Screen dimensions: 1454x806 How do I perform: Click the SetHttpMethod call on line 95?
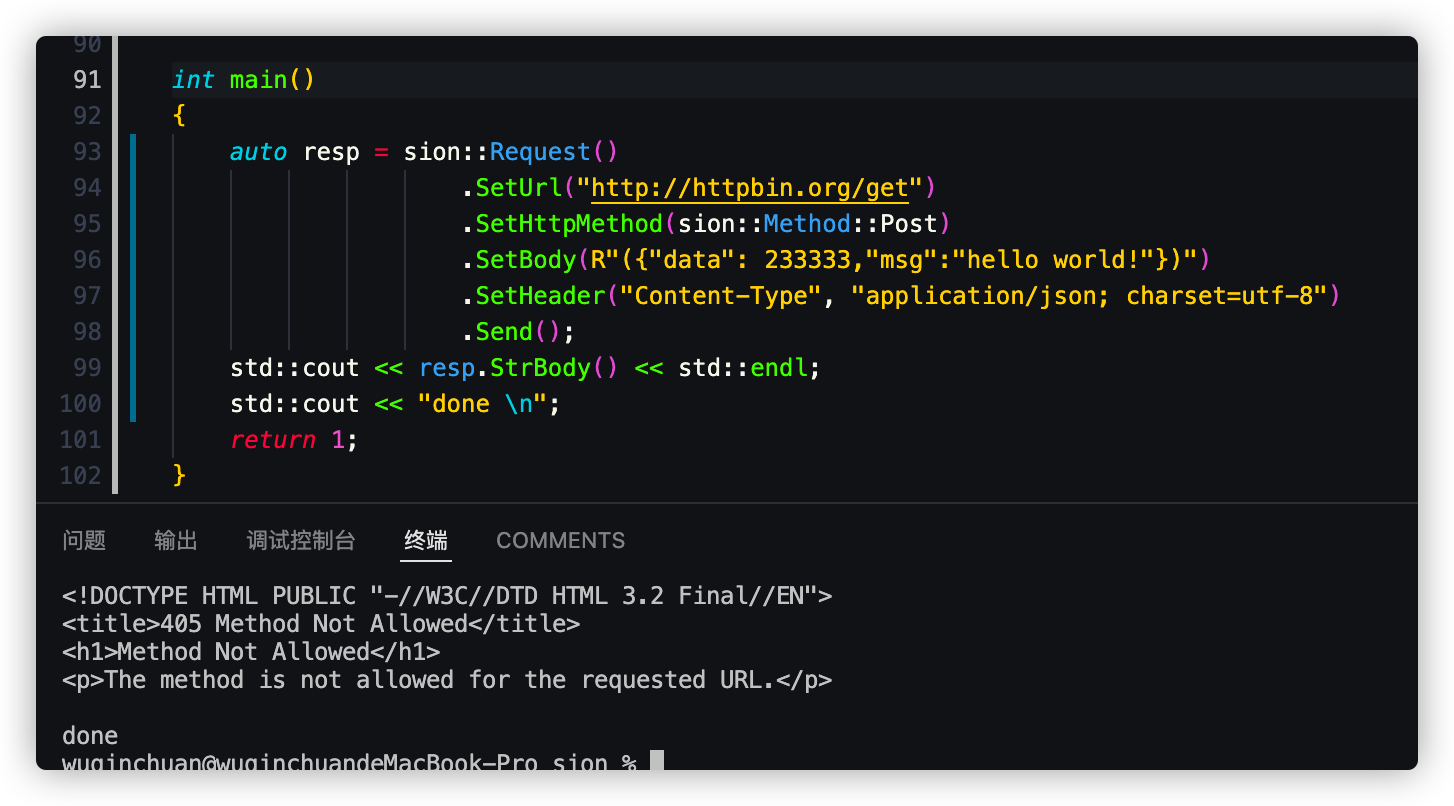click(569, 223)
